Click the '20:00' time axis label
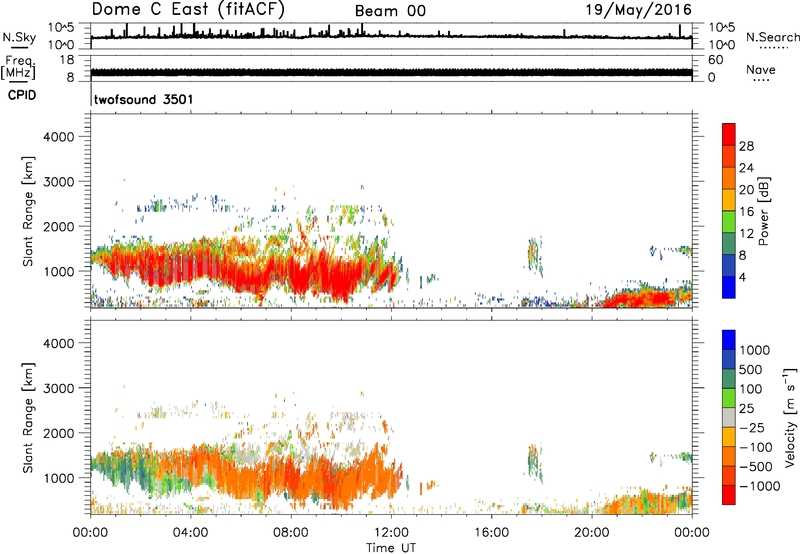Image resolution: width=800 pixels, height=554 pixels. tap(591, 533)
